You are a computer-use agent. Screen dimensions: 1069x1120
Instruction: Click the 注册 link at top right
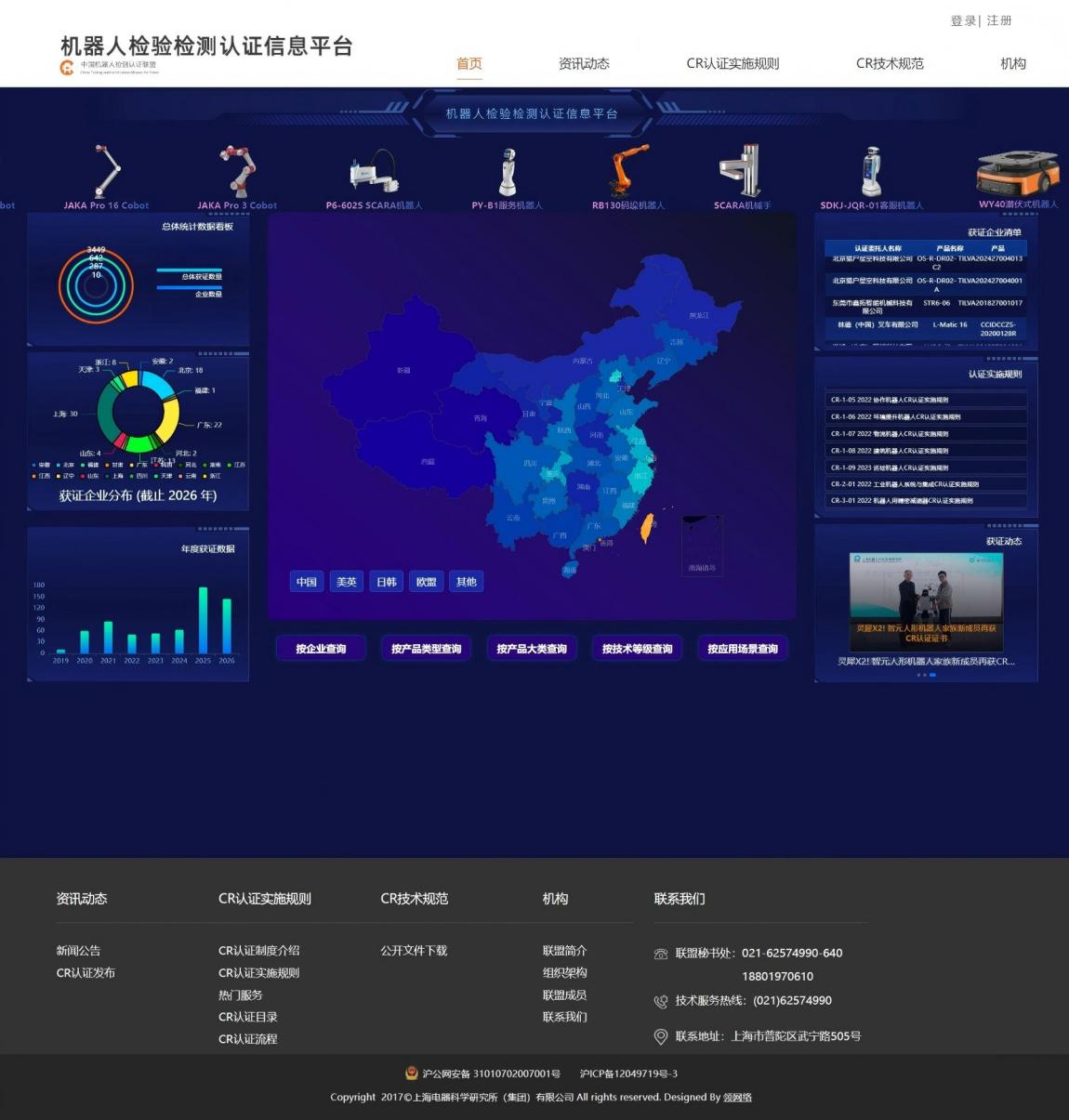(x=999, y=20)
